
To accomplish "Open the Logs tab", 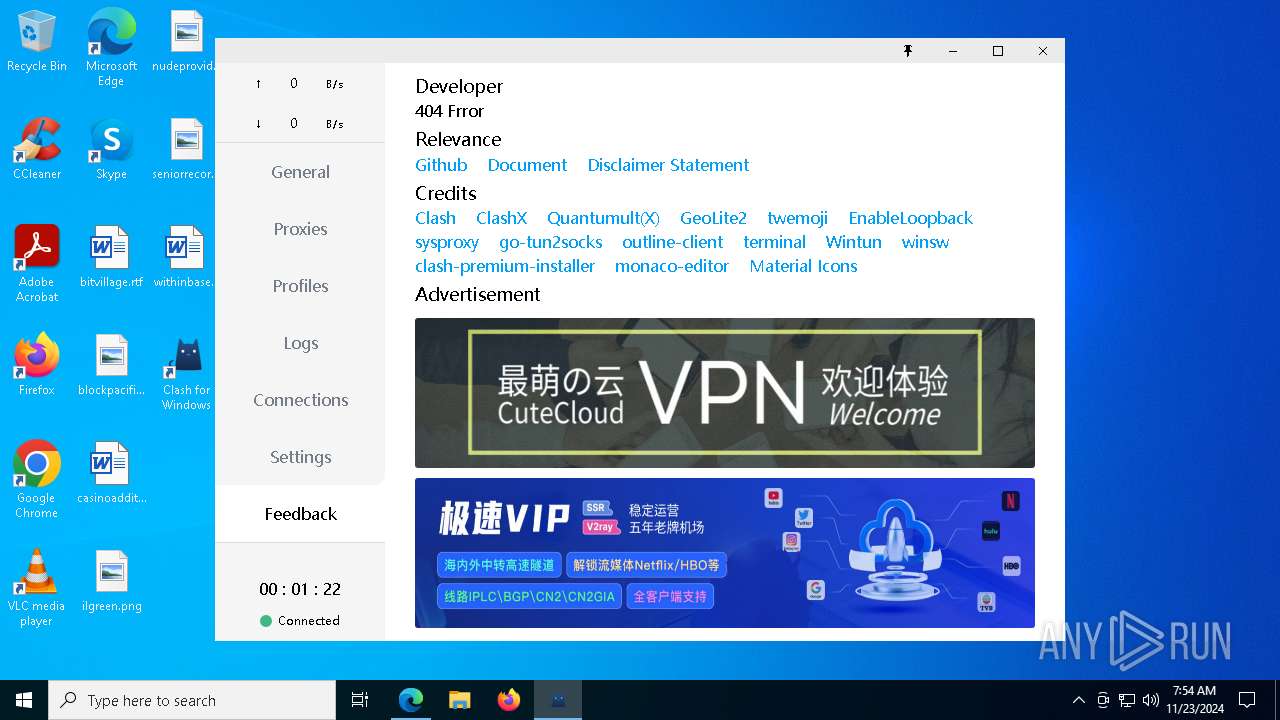I will click(x=300, y=343).
